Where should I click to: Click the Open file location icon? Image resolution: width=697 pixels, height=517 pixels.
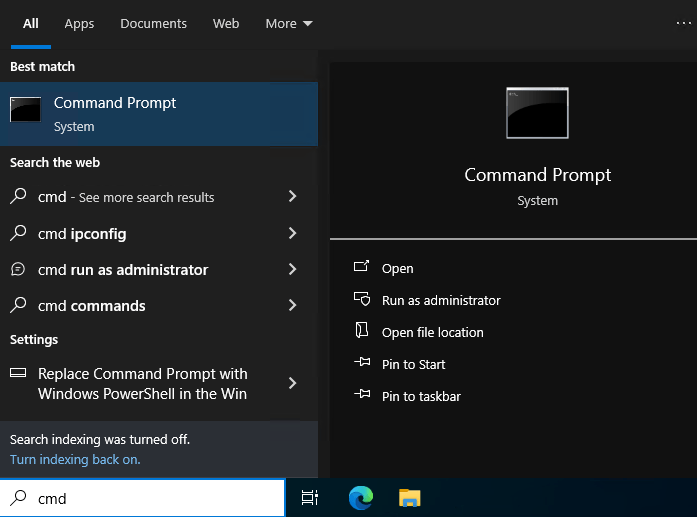[x=362, y=330]
